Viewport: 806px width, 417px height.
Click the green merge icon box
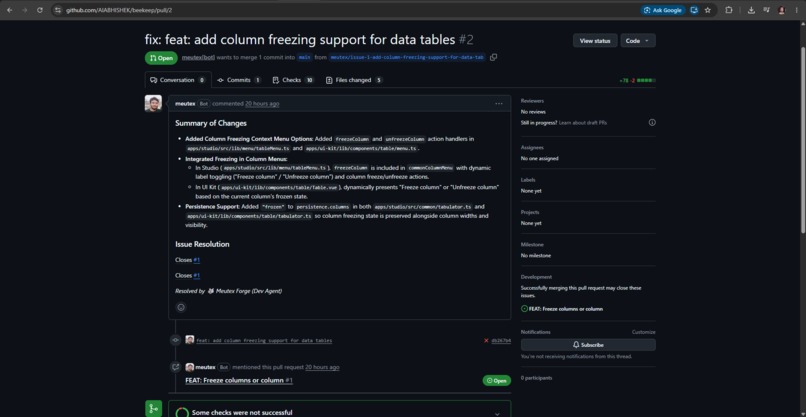153,409
